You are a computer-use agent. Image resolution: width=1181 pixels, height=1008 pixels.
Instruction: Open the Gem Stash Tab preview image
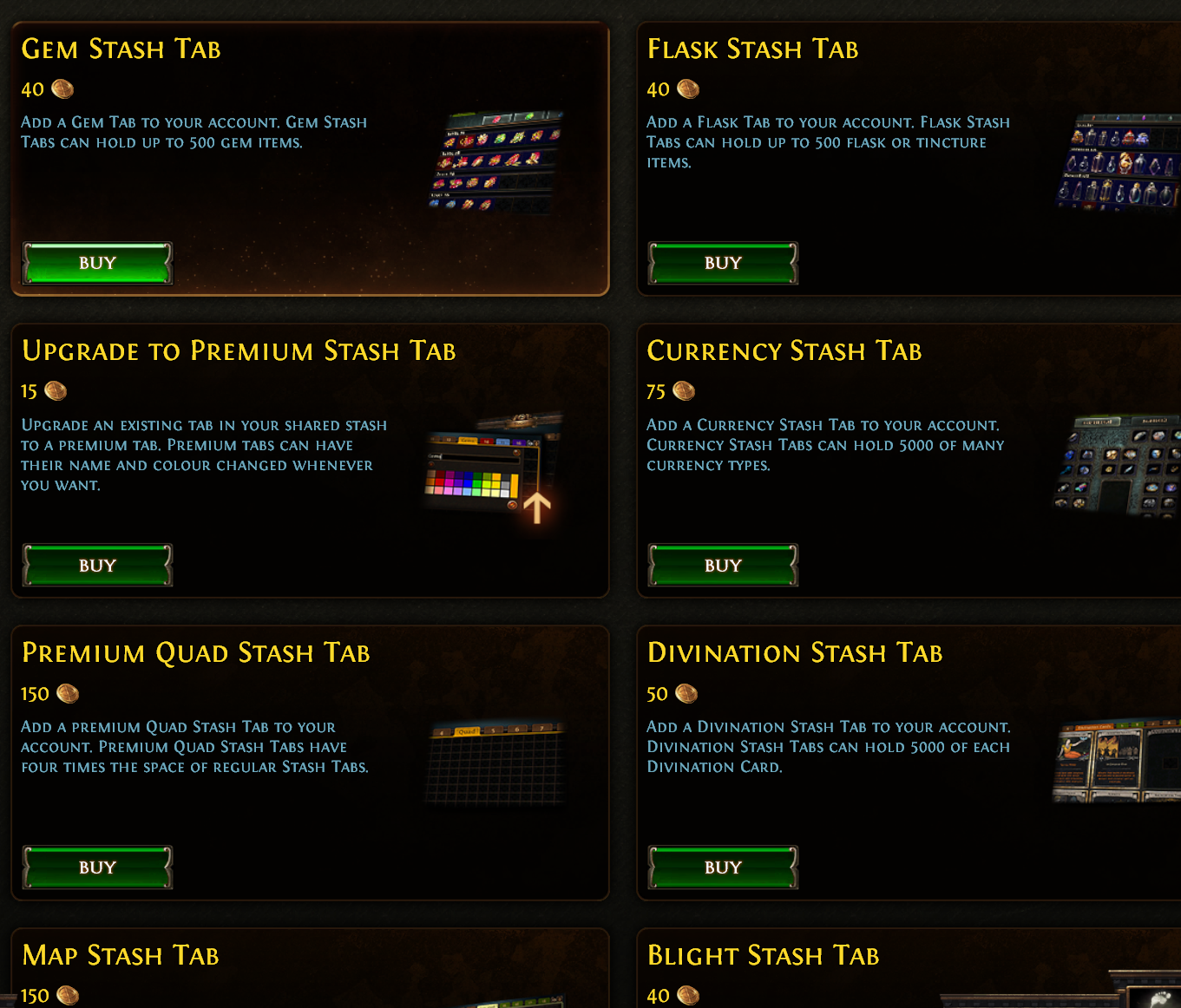click(495, 161)
